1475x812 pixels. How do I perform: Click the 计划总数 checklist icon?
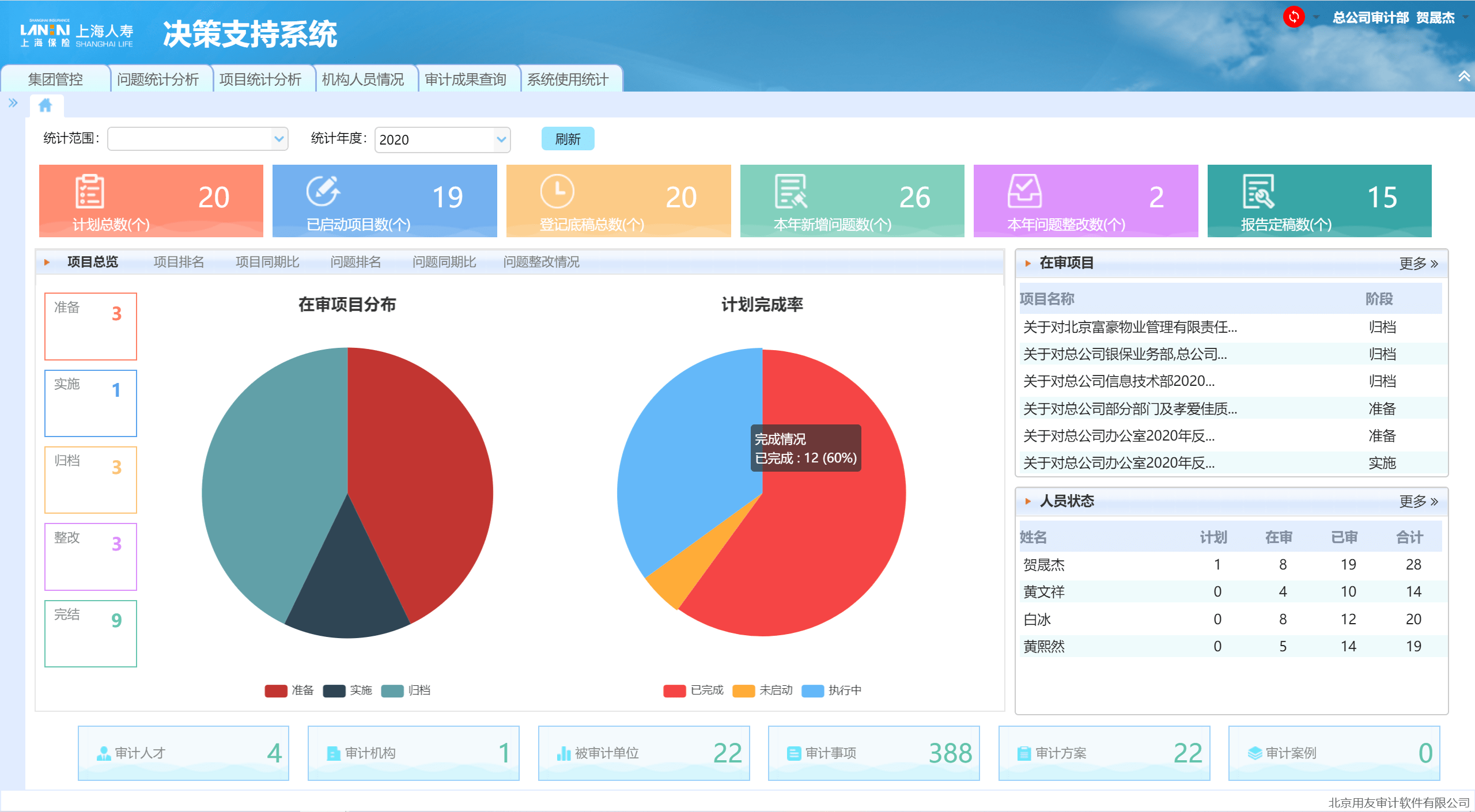click(90, 191)
